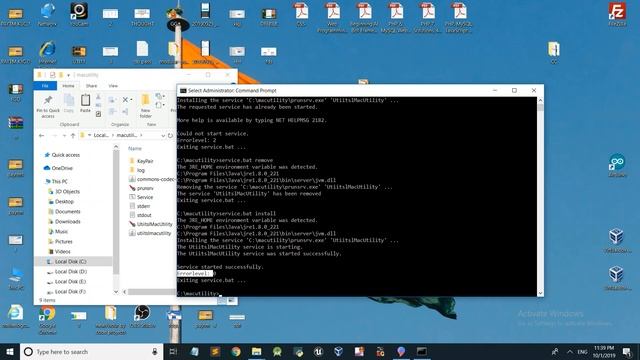Open Chrome from the taskbar

(x=236, y=351)
